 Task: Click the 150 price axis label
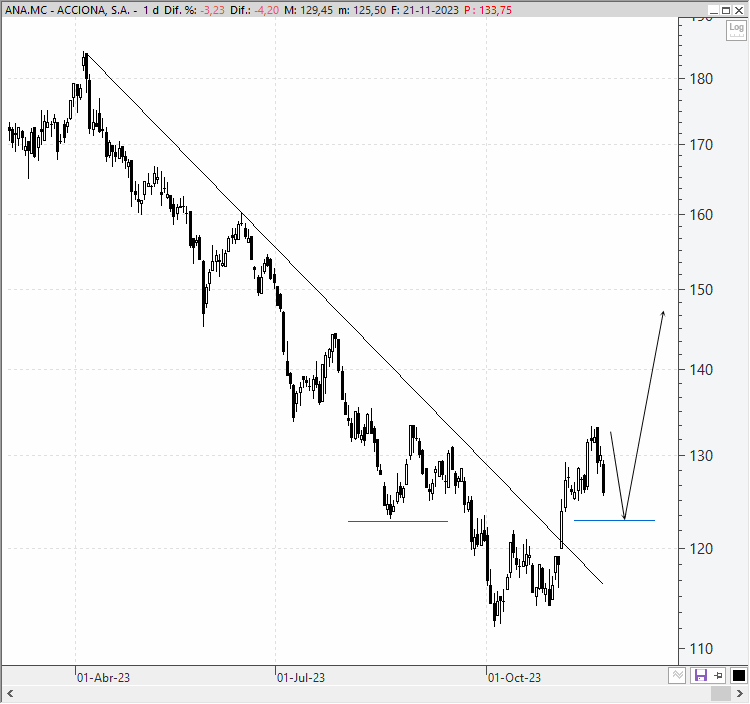[701, 290]
